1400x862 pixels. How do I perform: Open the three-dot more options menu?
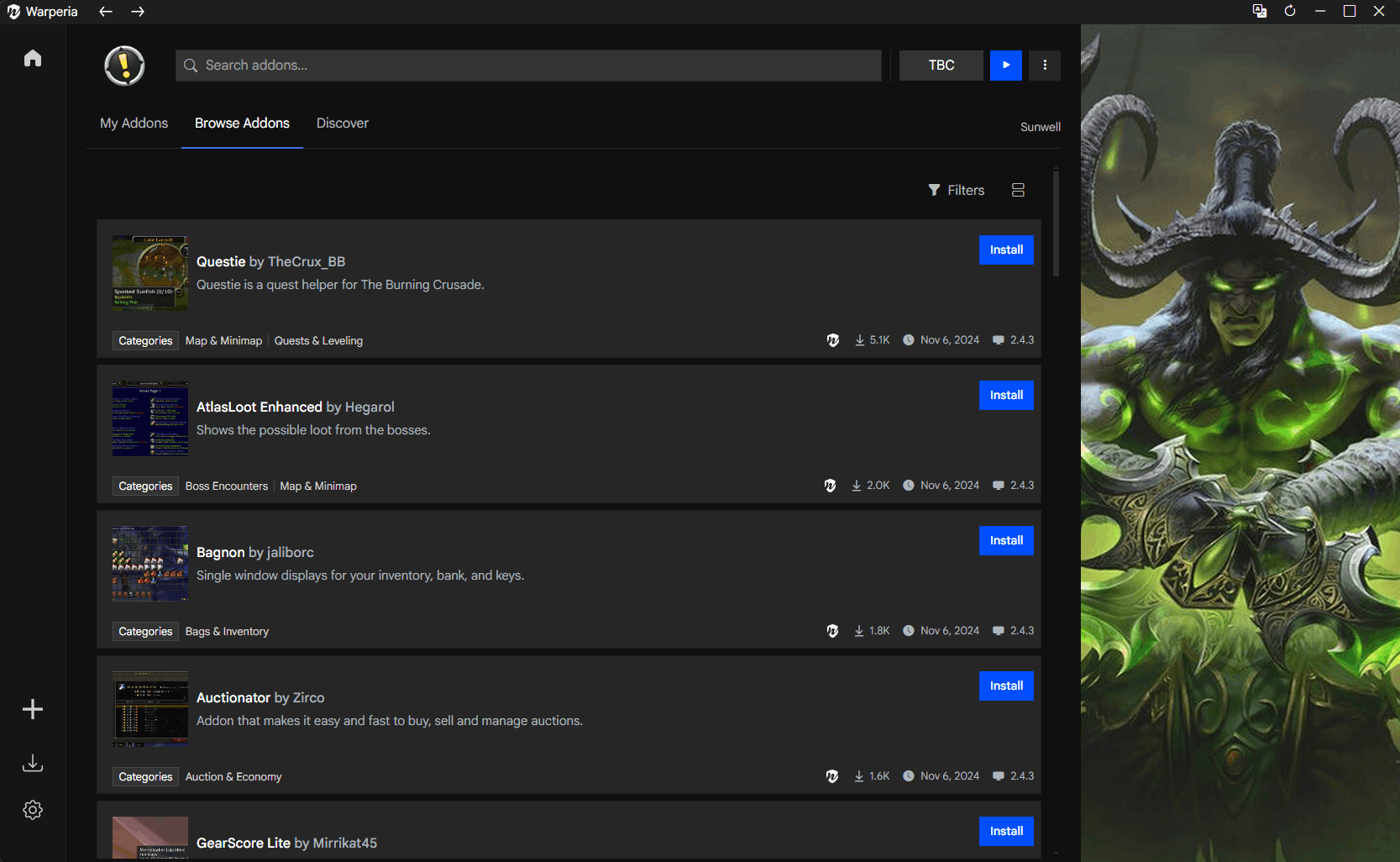[x=1045, y=66]
